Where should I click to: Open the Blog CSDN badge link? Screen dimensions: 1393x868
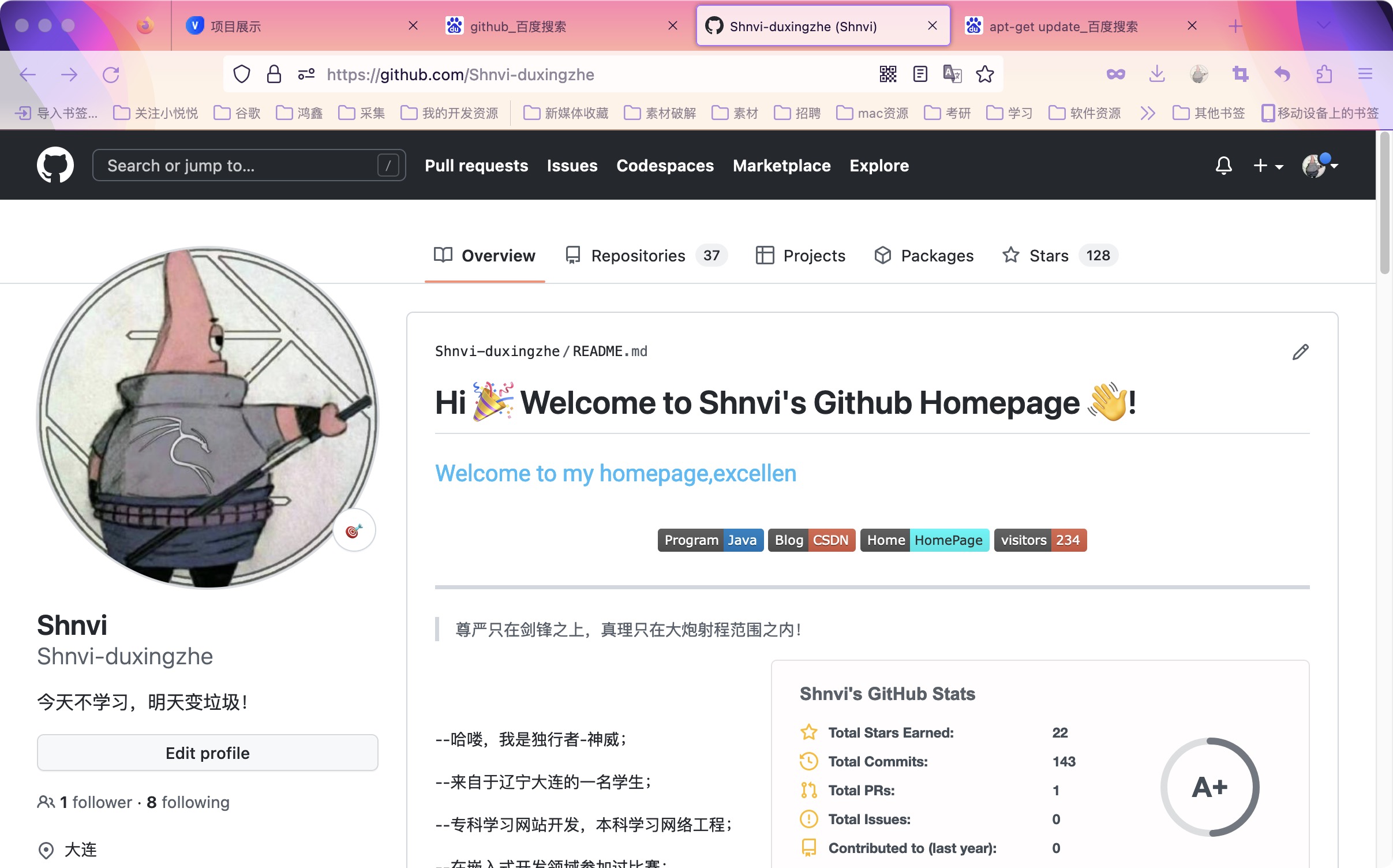coord(811,540)
